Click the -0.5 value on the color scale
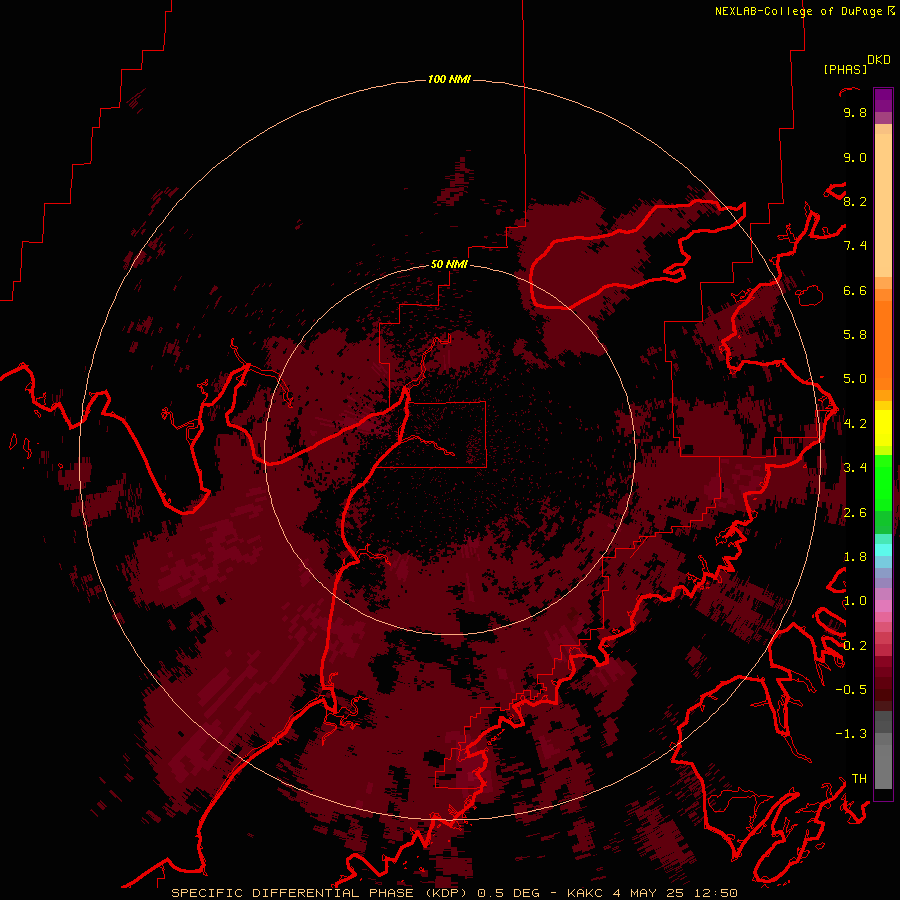Viewport: 900px width, 900px height. click(x=851, y=690)
